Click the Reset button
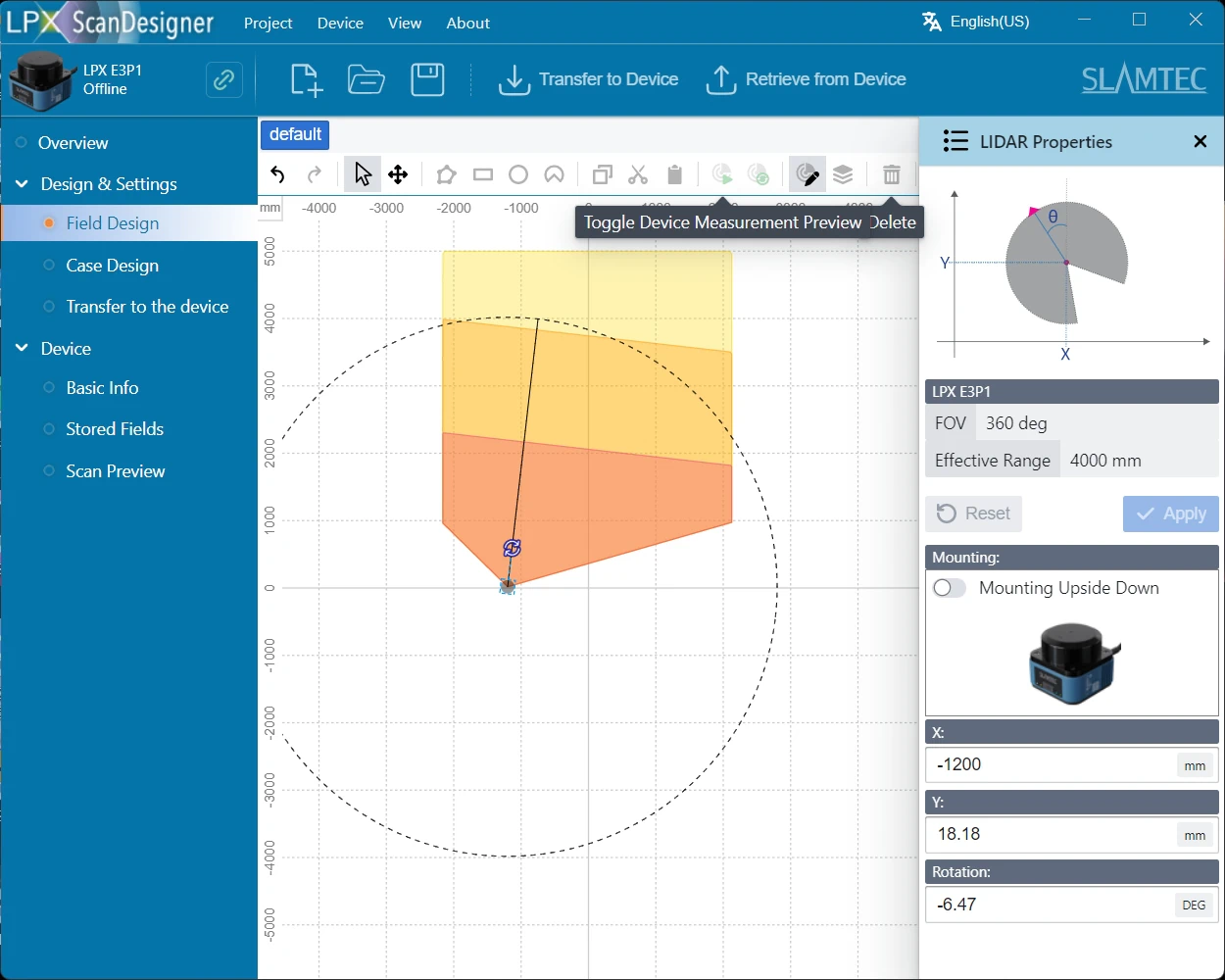 tap(973, 514)
